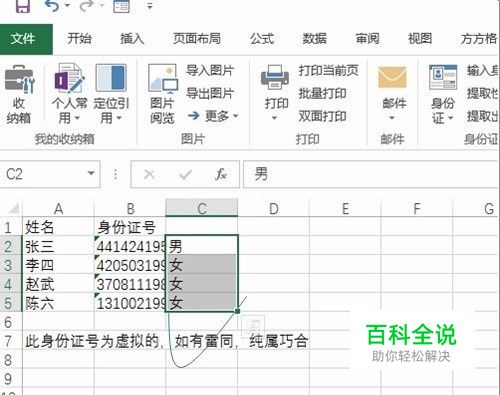The width and height of the screenshot is (500, 395).
Task: Click 导出图片 button
Action: pyautogui.click(x=210, y=93)
